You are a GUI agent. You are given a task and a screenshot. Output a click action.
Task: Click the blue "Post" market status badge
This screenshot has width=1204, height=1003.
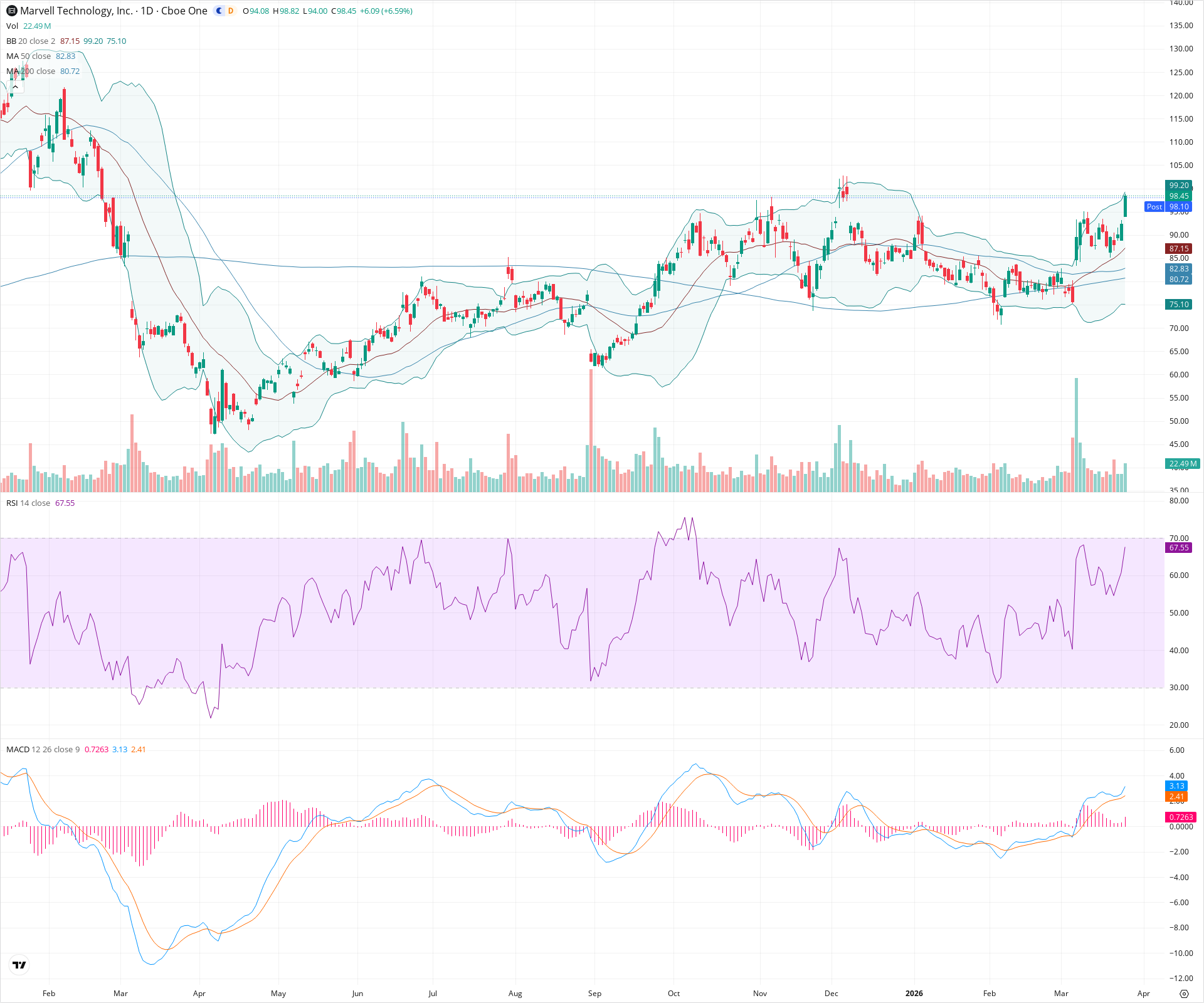coord(1155,207)
